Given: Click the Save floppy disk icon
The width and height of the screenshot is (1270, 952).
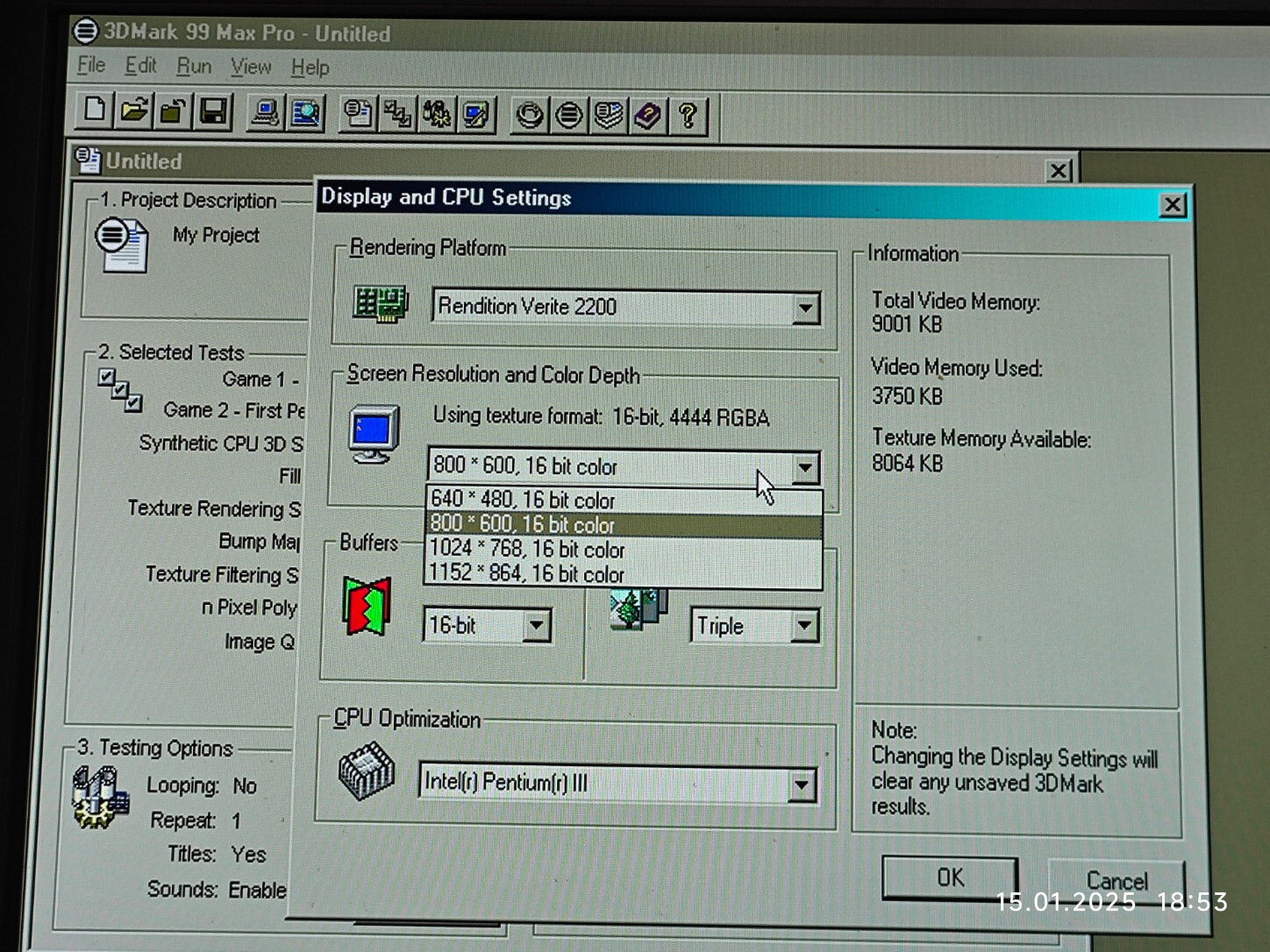Looking at the screenshot, I should (213, 112).
